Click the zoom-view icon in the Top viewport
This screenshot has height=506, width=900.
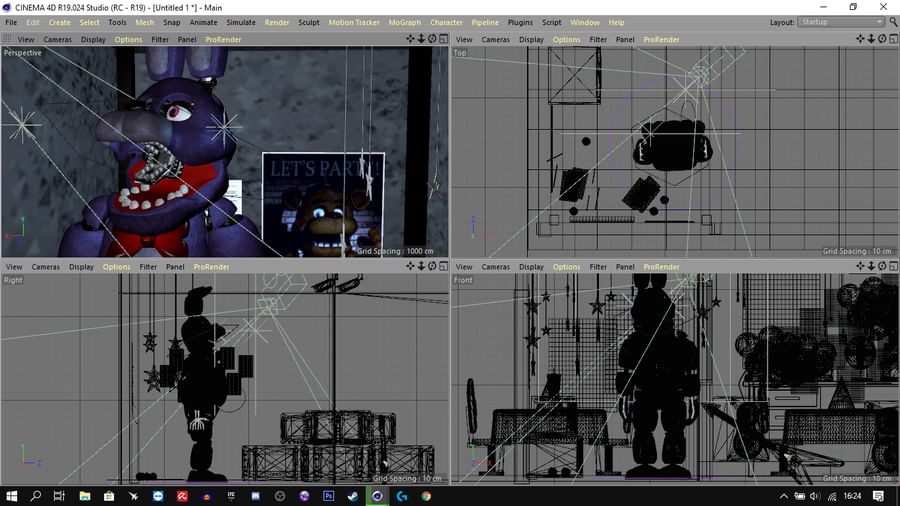(871, 39)
